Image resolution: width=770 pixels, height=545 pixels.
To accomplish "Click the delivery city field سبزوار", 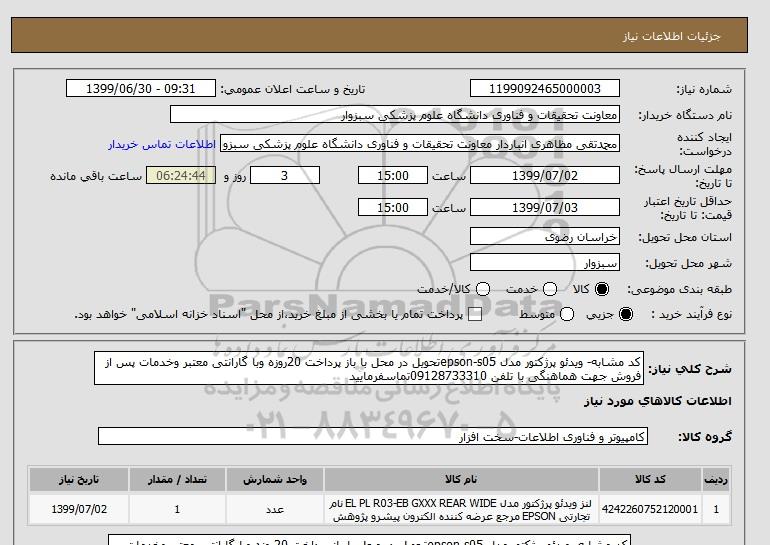I will tap(545, 263).
